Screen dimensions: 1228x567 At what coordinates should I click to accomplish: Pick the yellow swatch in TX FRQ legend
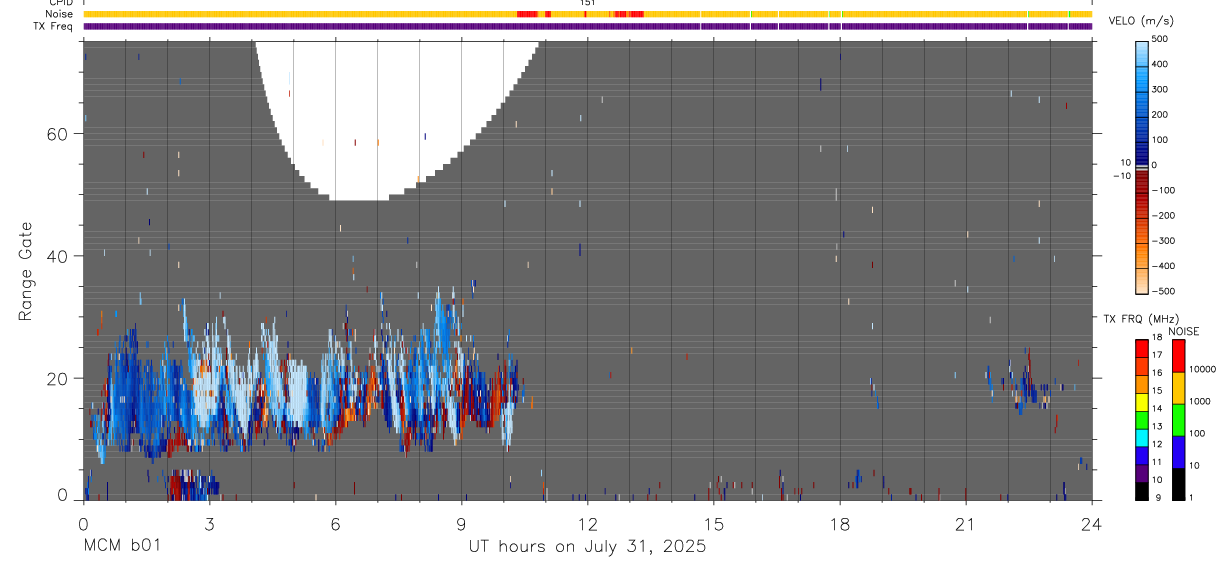1142,400
